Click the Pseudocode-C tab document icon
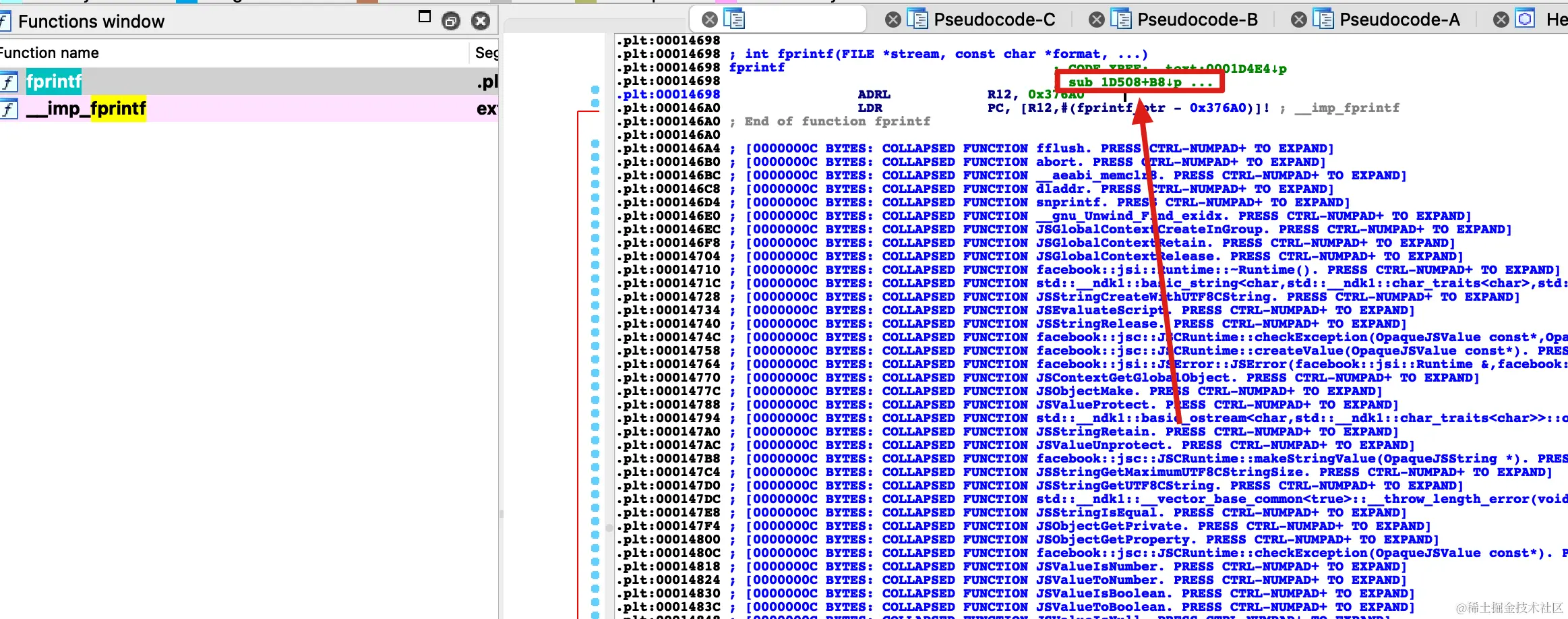 pos(917,19)
